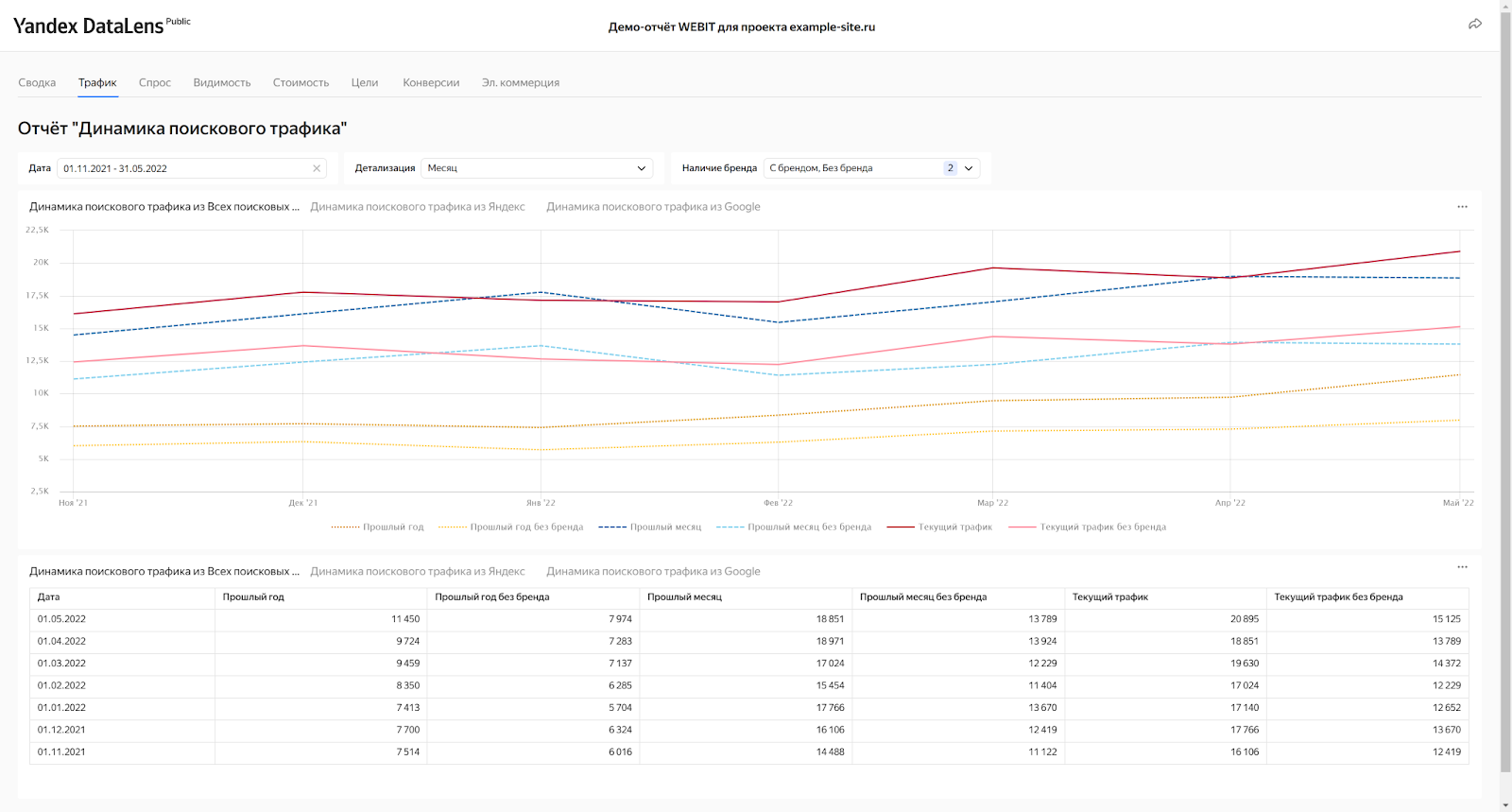
Task: Clear the date range with the X icon
Action: coord(317,168)
